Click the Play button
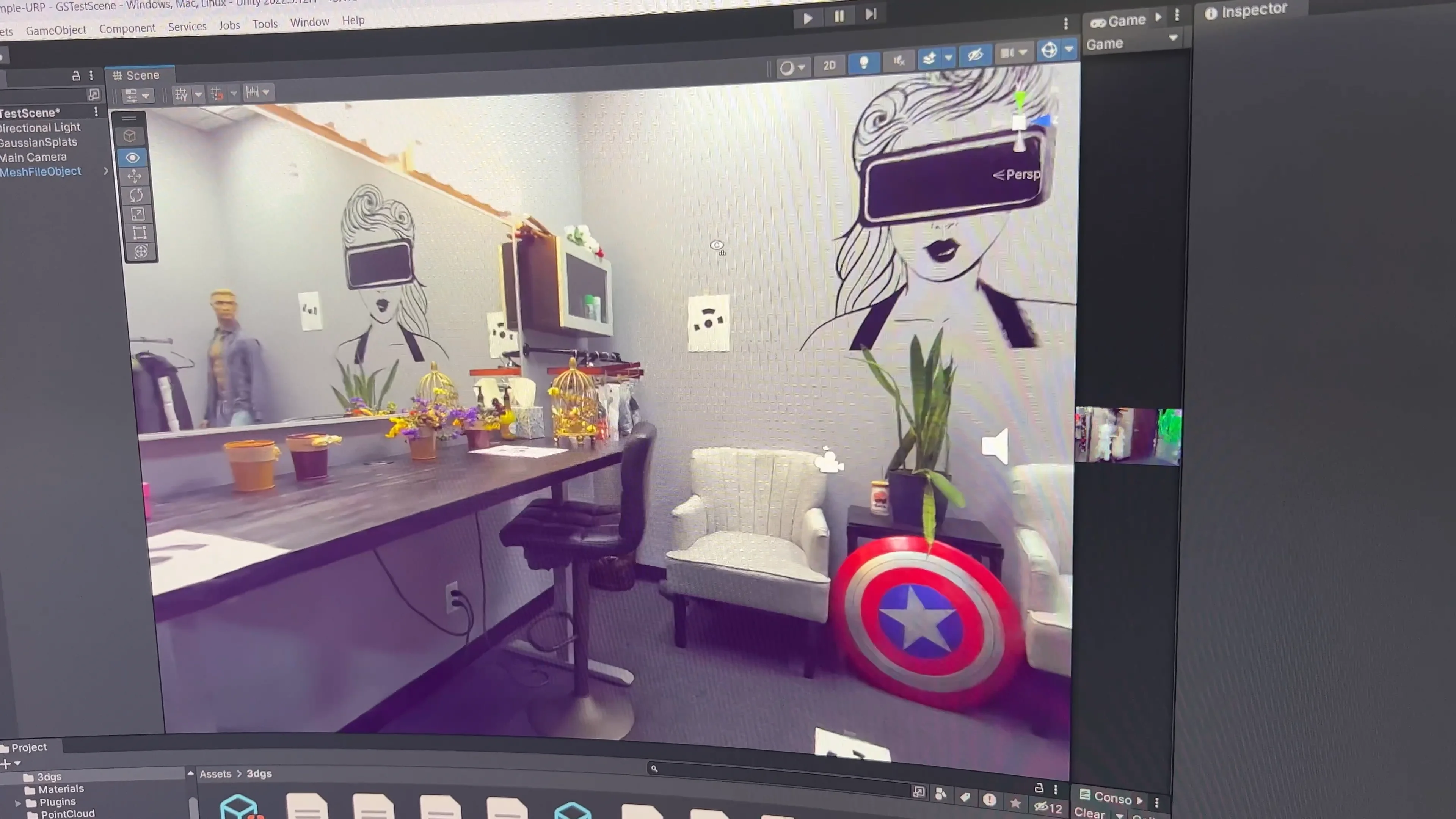 pos(808,18)
